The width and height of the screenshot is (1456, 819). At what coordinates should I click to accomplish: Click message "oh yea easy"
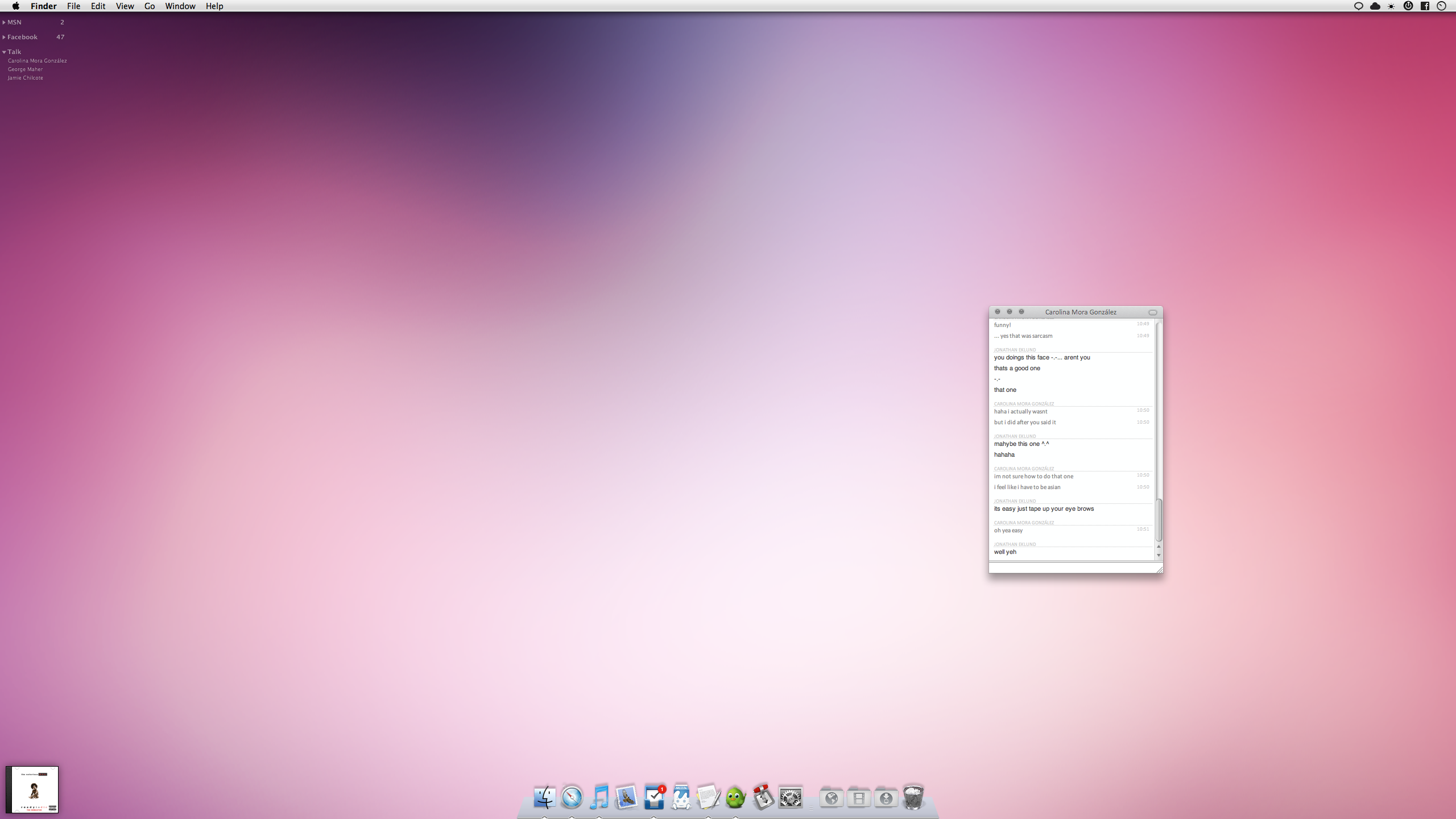1008,530
